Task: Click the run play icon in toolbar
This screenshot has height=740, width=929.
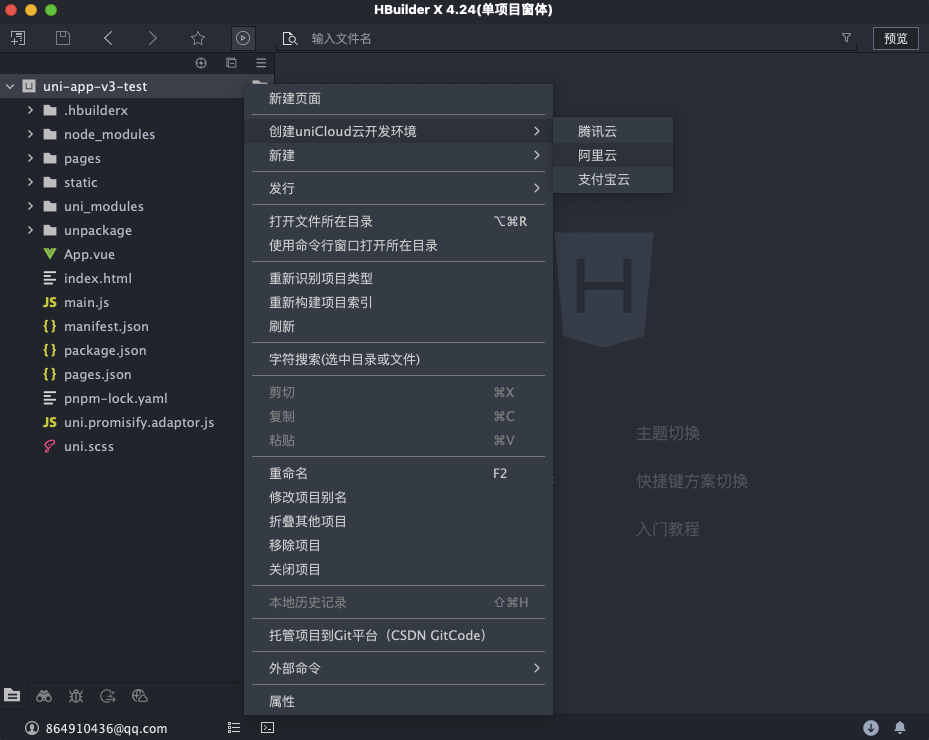Action: click(243, 39)
